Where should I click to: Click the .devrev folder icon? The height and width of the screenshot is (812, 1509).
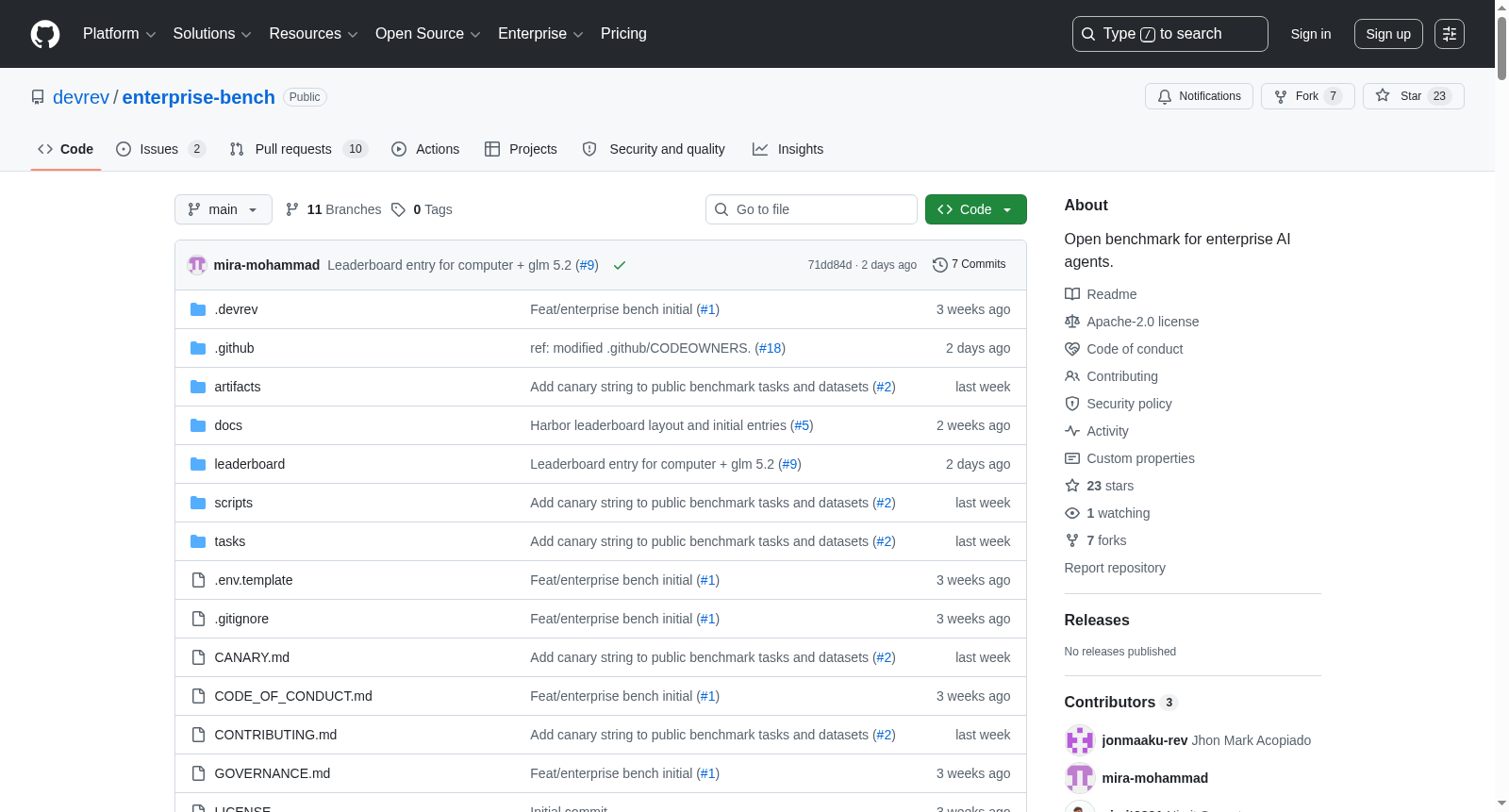(198, 309)
